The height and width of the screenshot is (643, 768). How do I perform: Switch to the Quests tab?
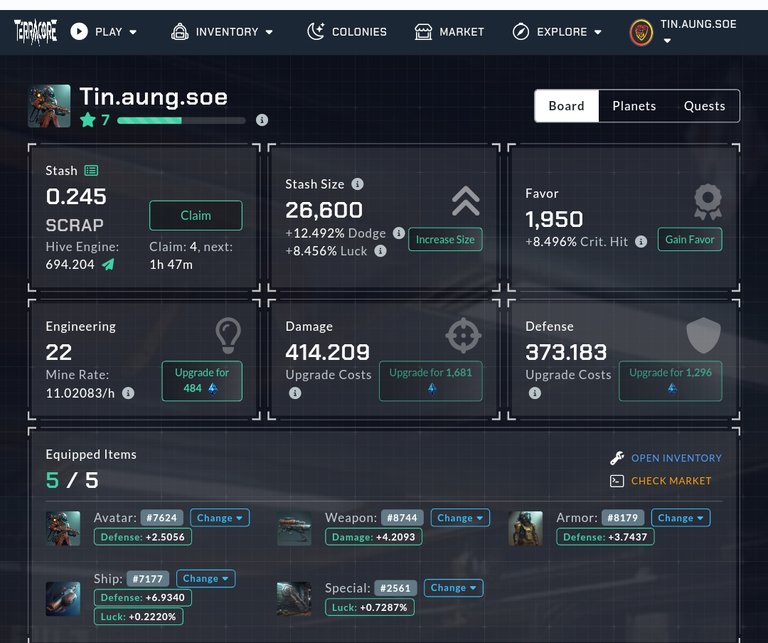704,106
